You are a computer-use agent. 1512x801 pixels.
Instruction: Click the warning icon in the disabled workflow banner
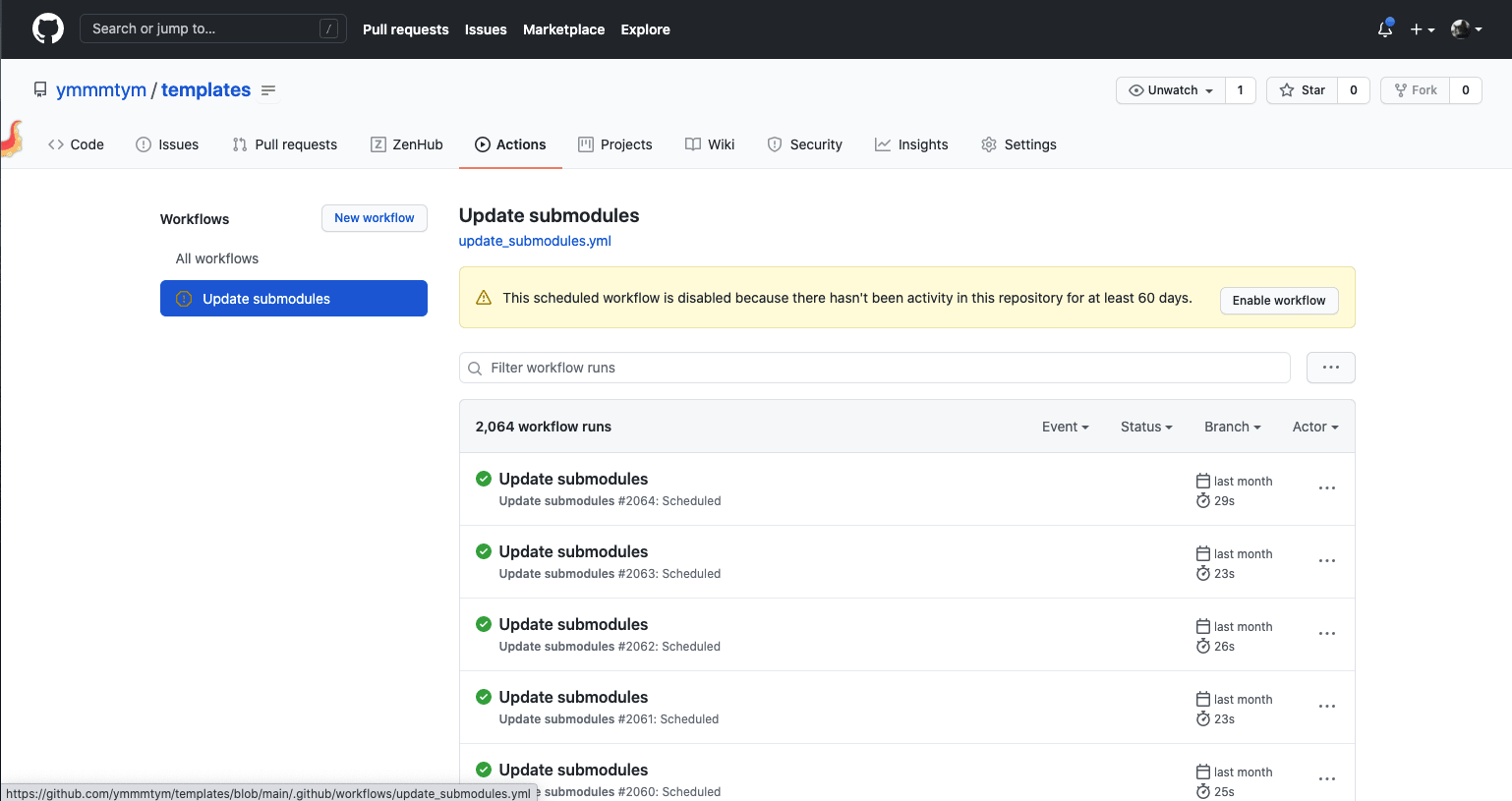pos(483,296)
